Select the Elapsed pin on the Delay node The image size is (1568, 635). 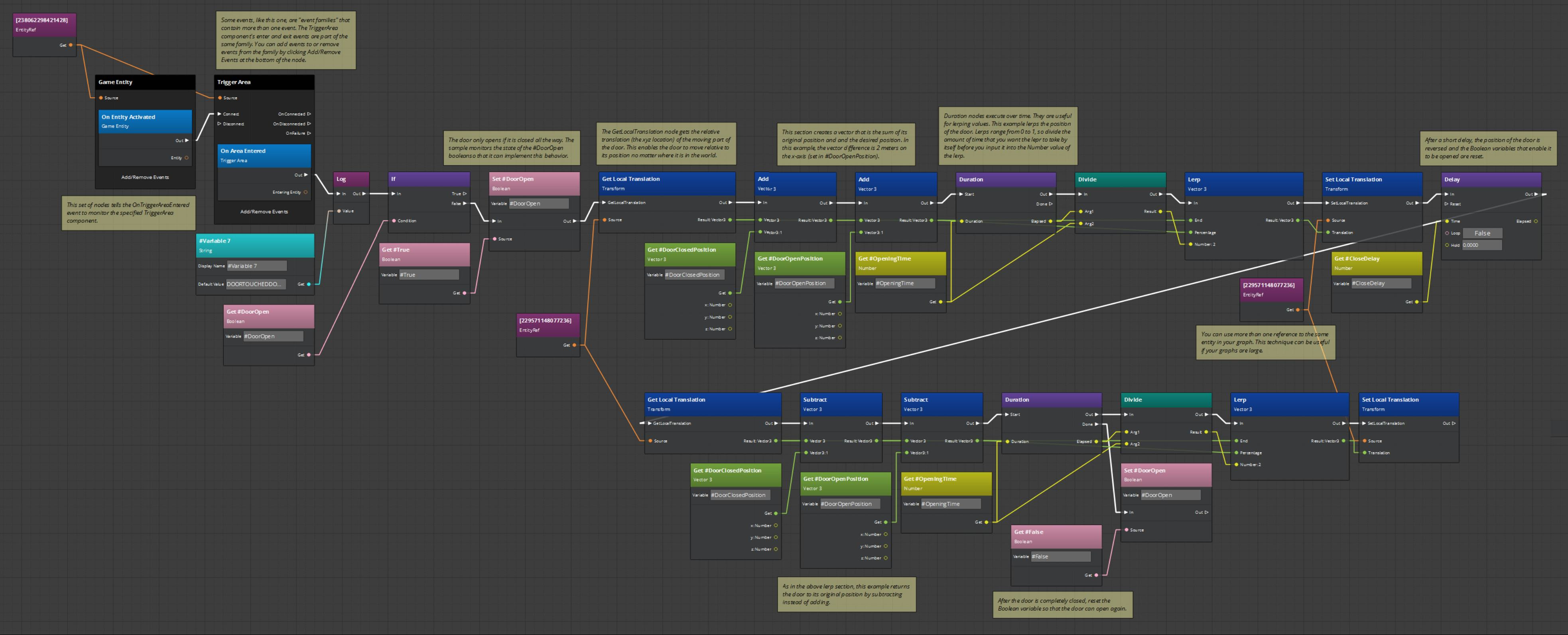1536,221
